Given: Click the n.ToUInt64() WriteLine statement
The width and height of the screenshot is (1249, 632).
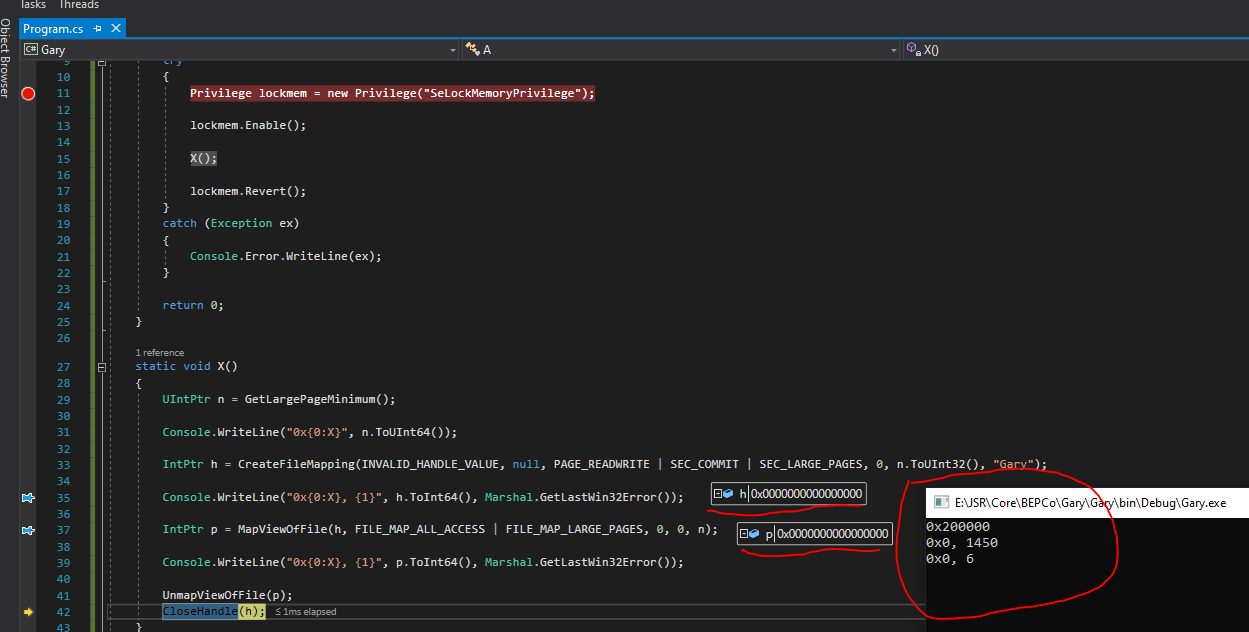Looking at the screenshot, I should [310, 432].
